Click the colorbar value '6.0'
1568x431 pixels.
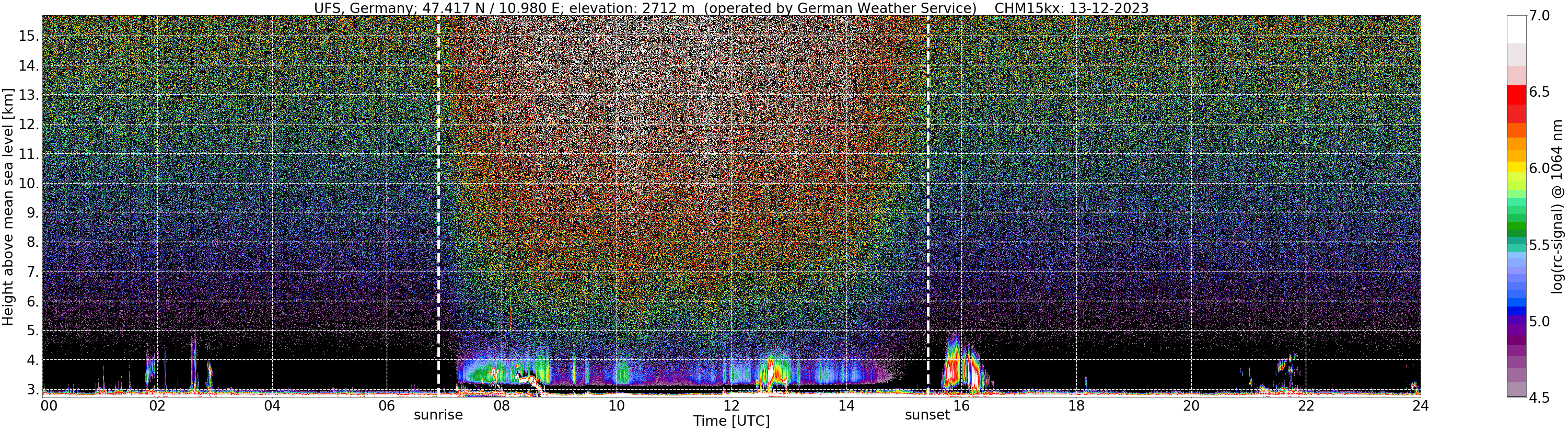(x=1539, y=168)
